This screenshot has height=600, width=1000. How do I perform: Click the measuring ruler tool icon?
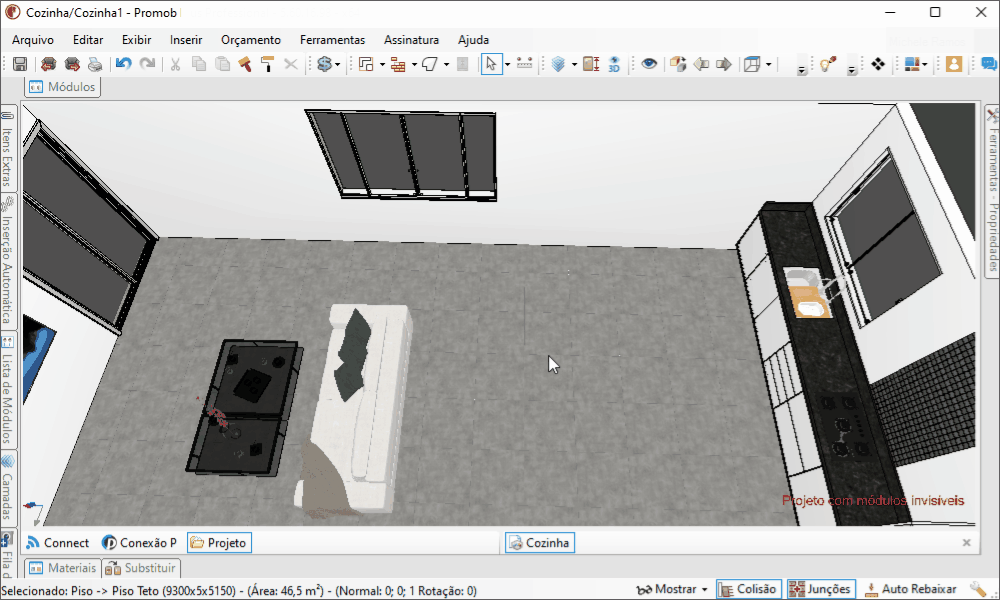click(x=524, y=64)
